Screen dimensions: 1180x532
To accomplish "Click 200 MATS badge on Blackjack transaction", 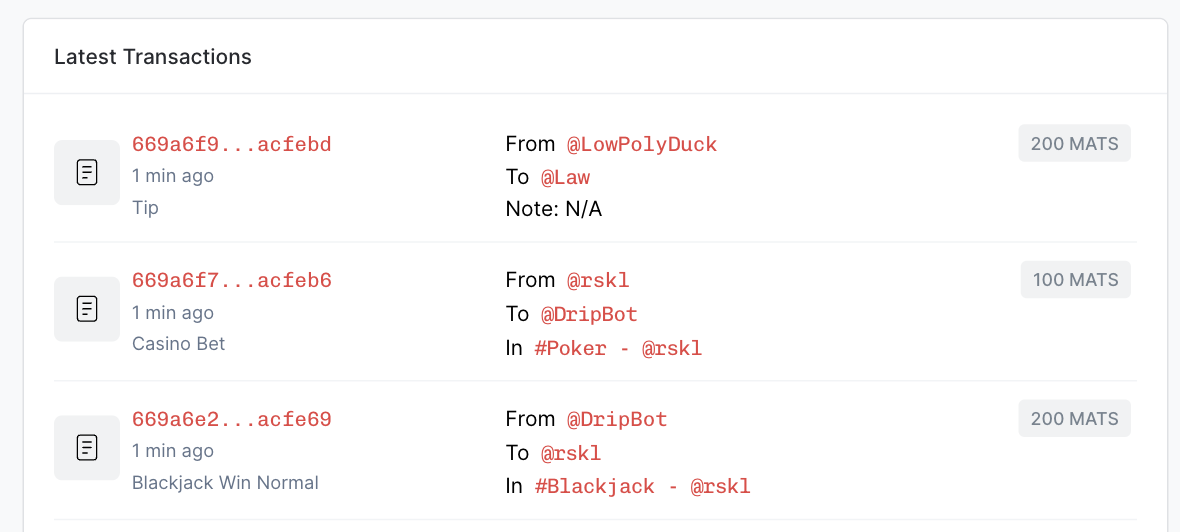I will [1075, 418].
